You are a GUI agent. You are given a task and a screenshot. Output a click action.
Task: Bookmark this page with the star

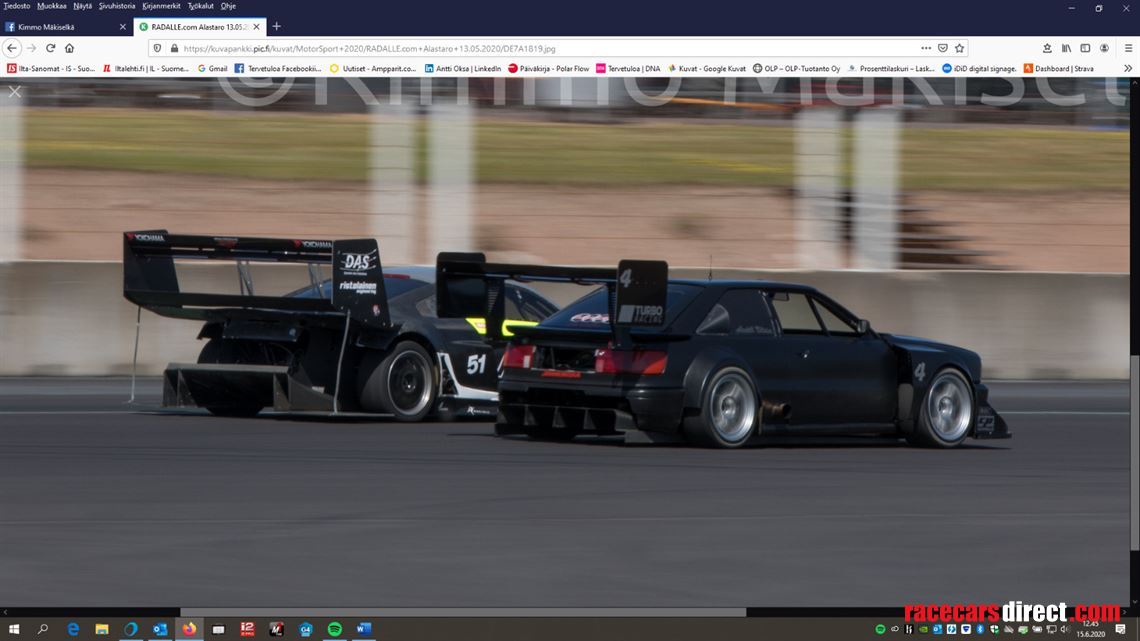pos(960,48)
